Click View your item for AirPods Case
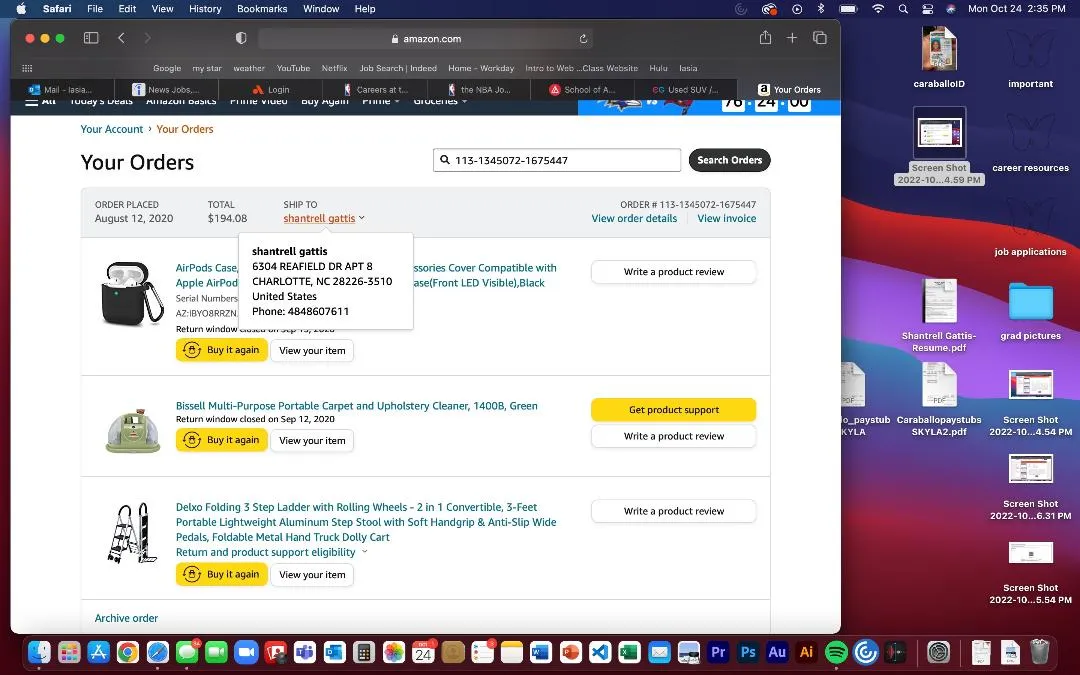This screenshot has height=675, width=1080. point(312,351)
